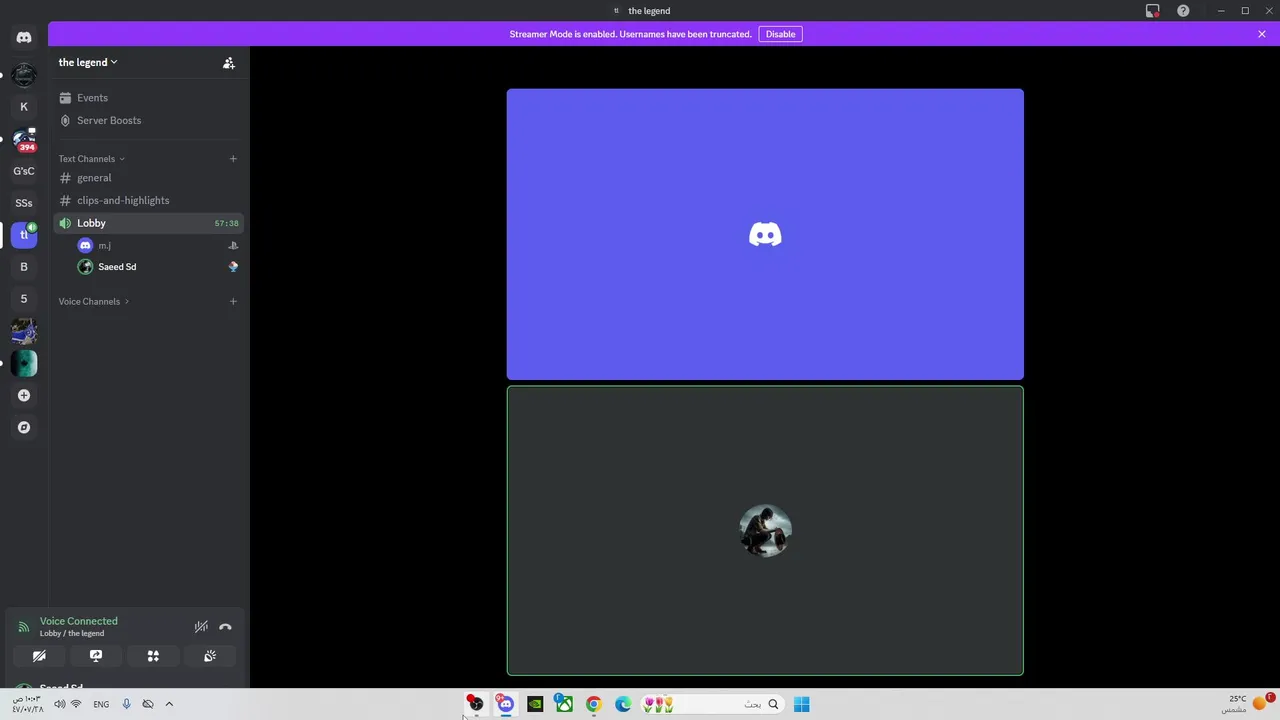Open the volume speaker tray icon
The height and width of the screenshot is (720, 1280).
tap(59, 704)
